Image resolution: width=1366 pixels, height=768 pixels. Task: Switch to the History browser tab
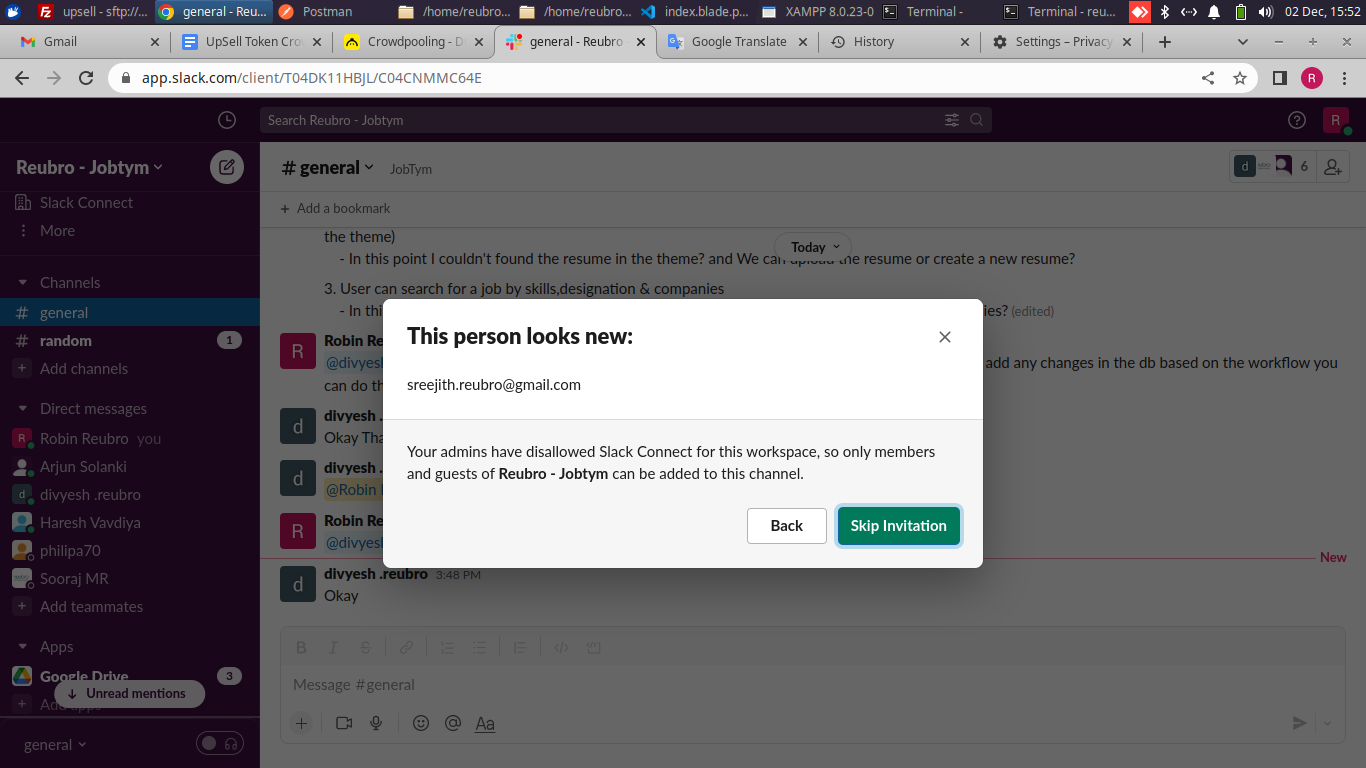pos(899,42)
